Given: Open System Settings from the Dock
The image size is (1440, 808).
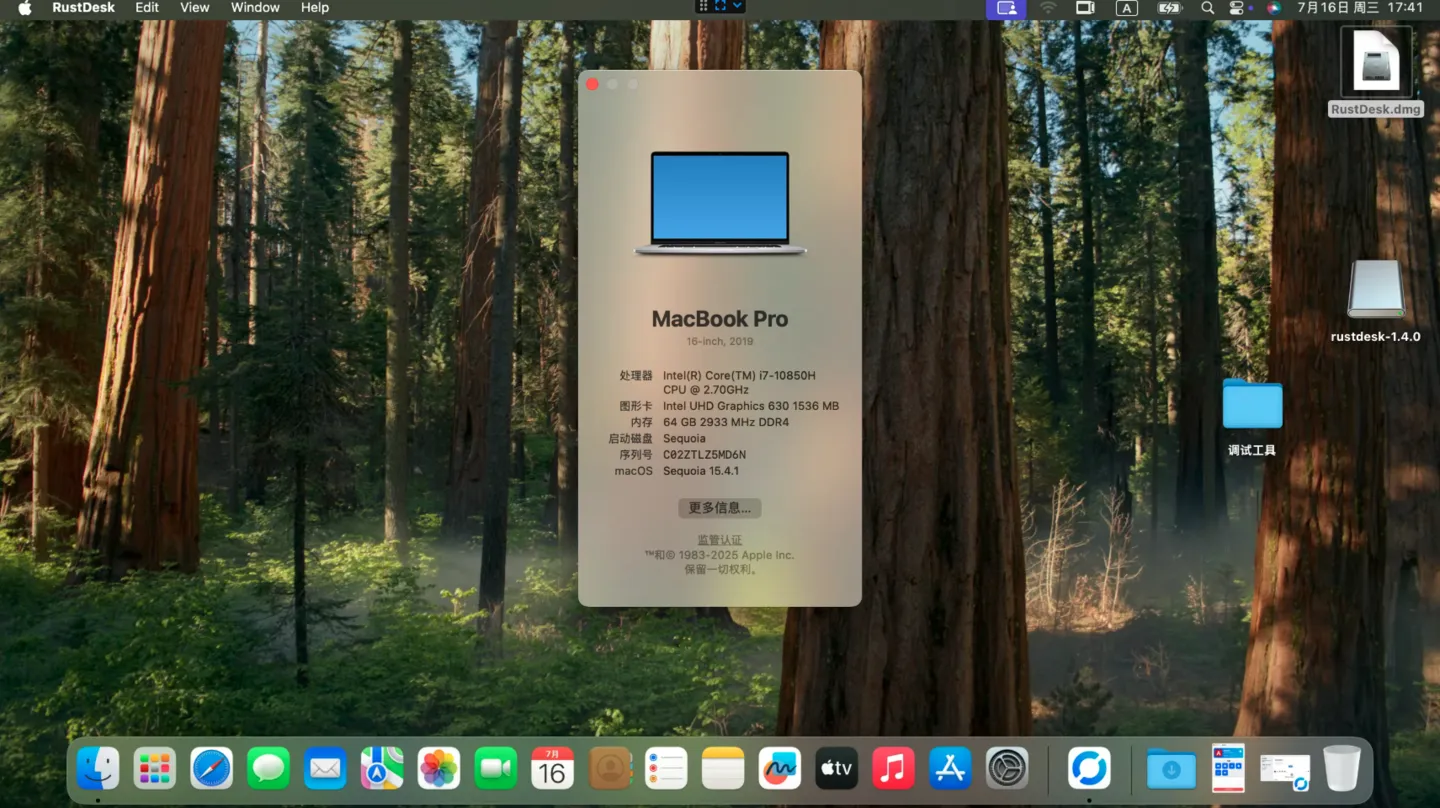Looking at the screenshot, I should (x=1007, y=768).
